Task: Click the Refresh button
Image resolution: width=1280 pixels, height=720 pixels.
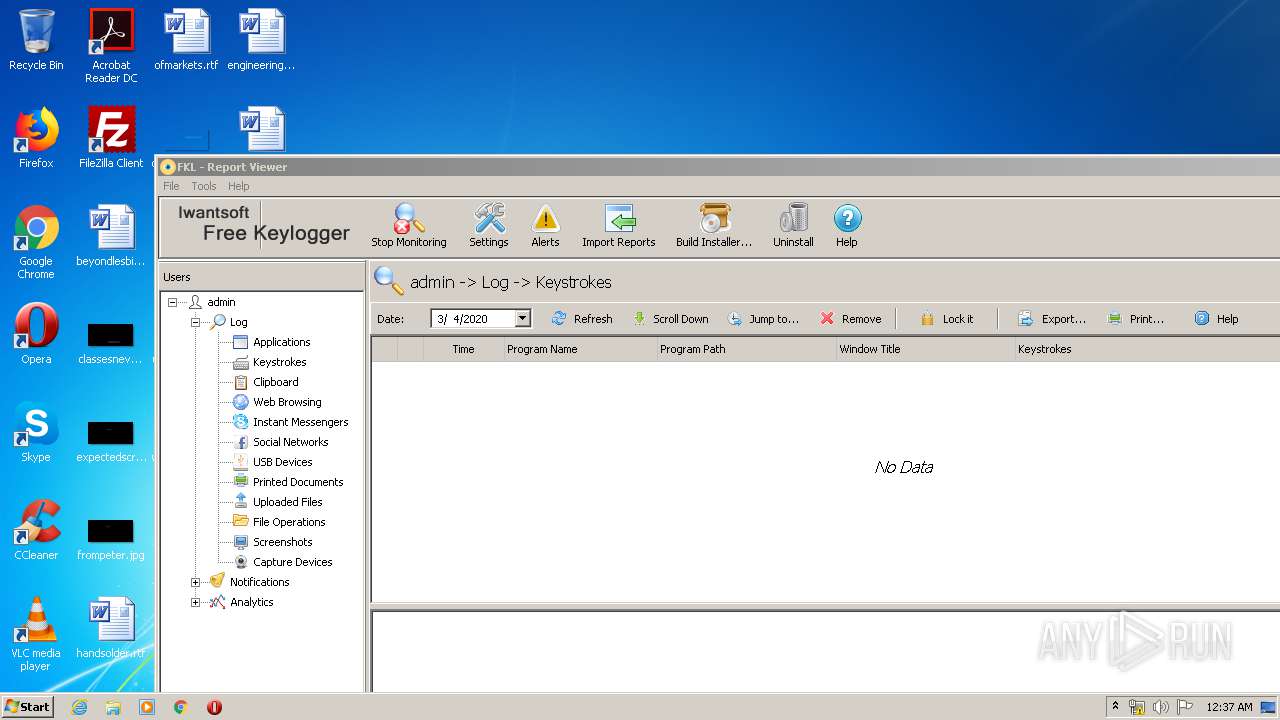Action: tap(582, 319)
